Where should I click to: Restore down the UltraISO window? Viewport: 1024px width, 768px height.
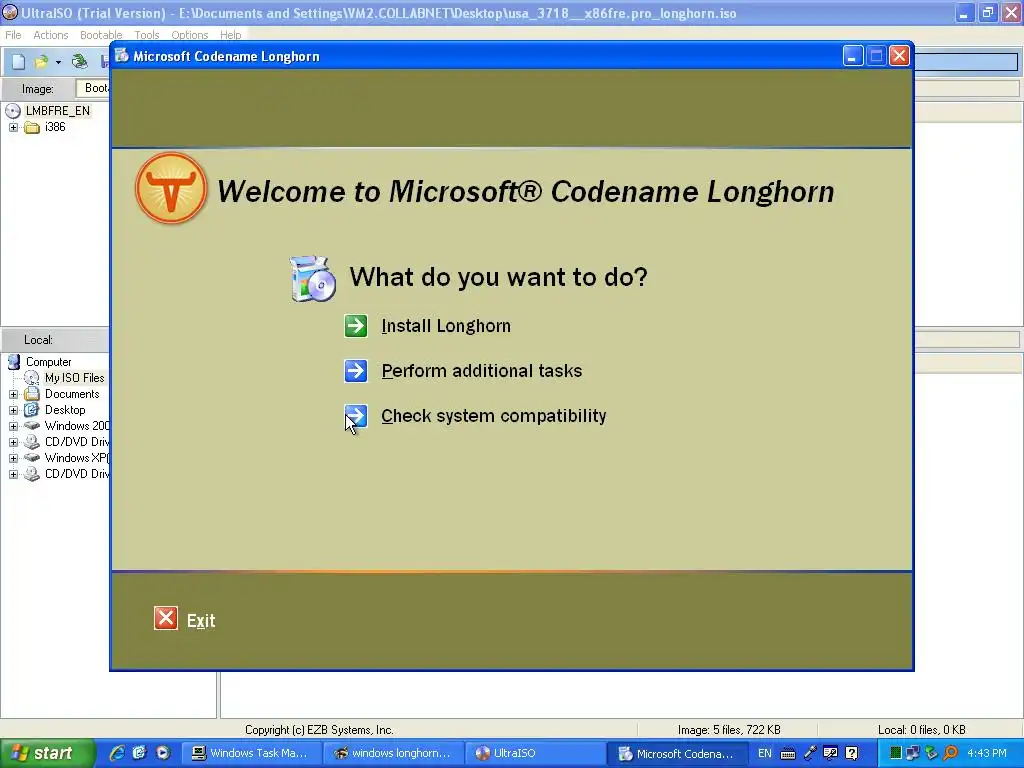988,12
